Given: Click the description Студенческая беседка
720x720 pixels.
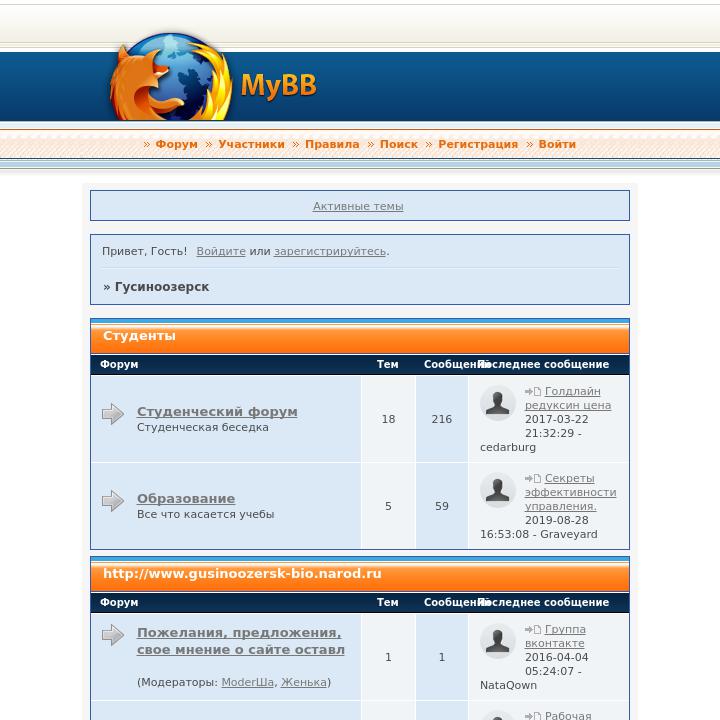Looking at the screenshot, I should tap(202, 427).
